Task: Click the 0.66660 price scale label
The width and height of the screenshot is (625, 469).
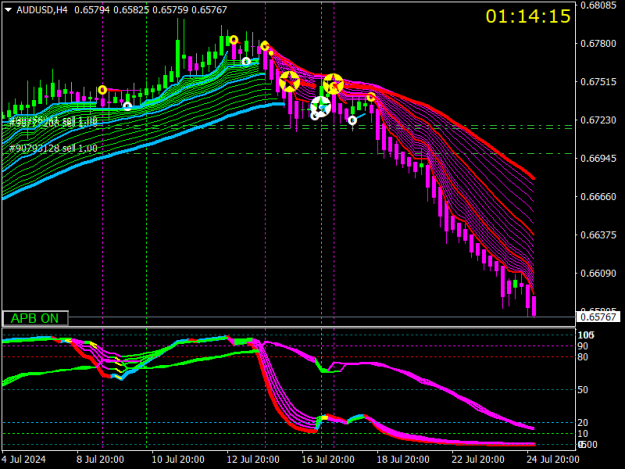Action: tap(598, 196)
